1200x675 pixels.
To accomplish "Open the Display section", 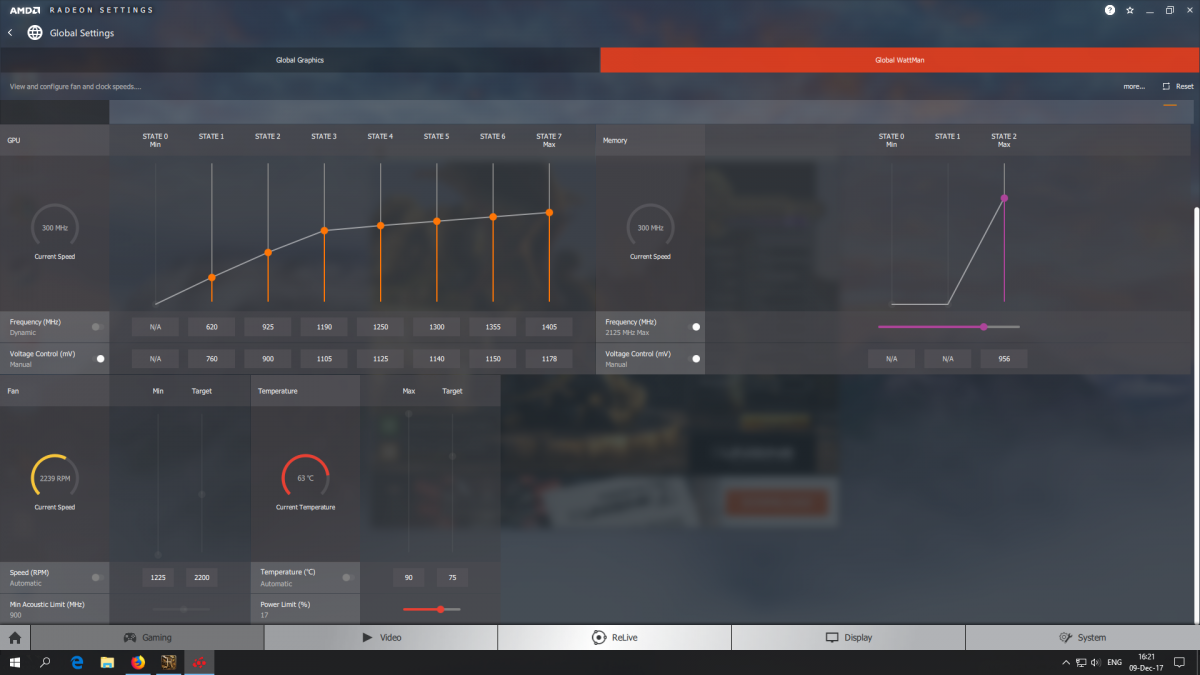I will click(848, 637).
